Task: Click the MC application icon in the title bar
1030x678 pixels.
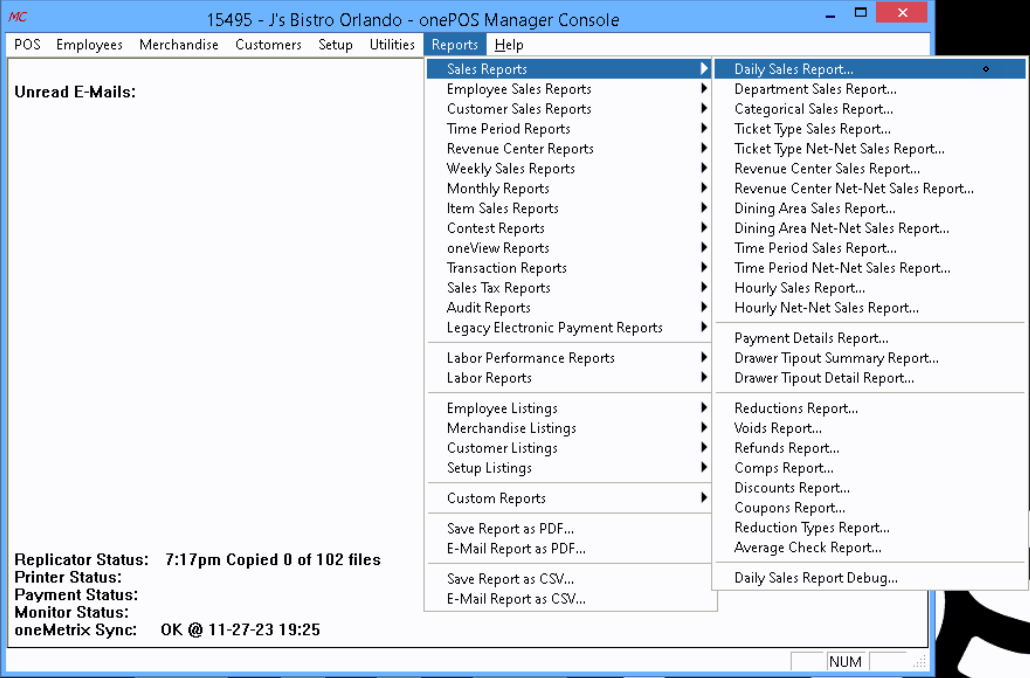Action: [x=18, y=17]
